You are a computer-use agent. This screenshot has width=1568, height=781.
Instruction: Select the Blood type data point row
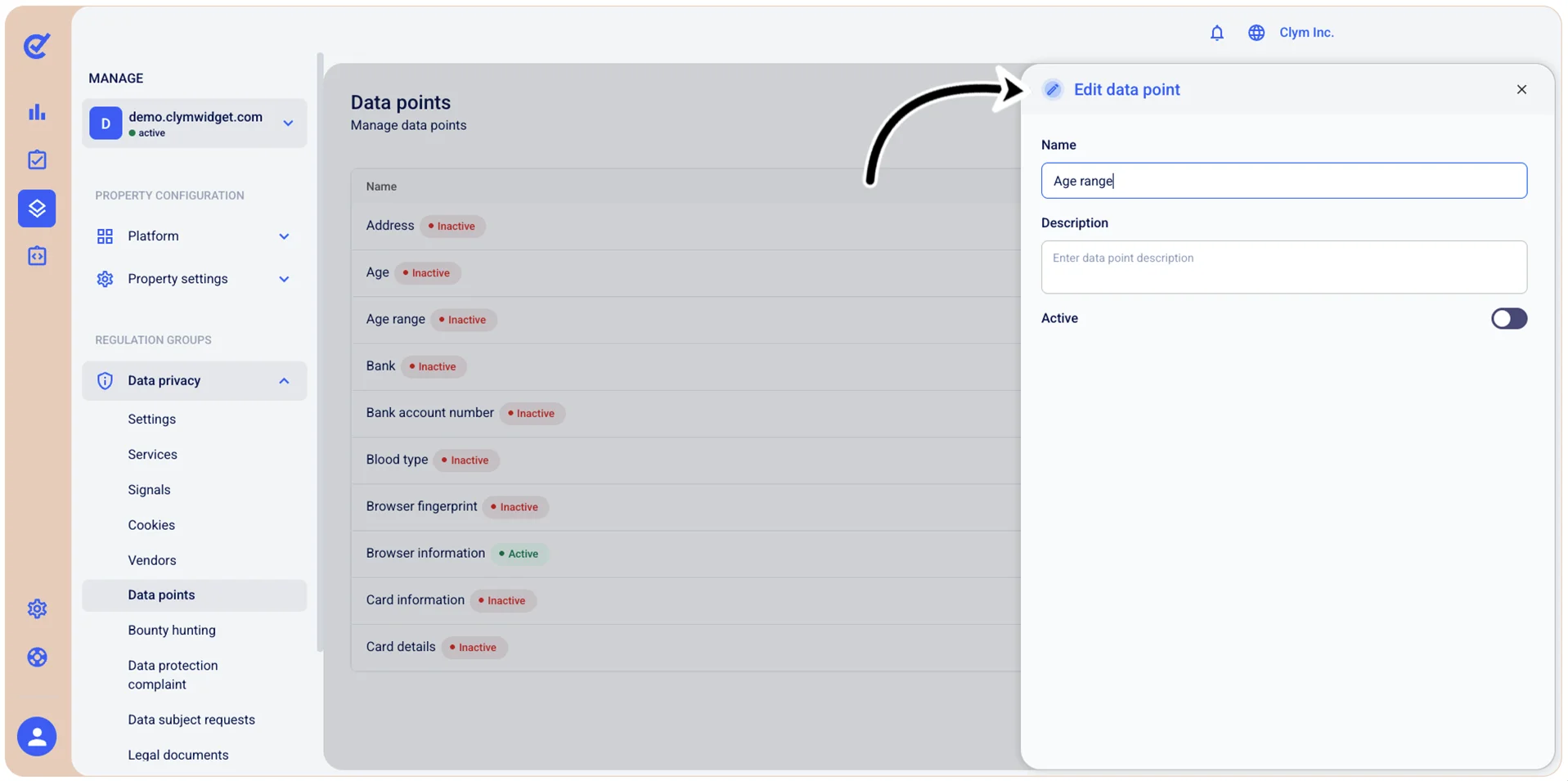(x=685, y=460)
